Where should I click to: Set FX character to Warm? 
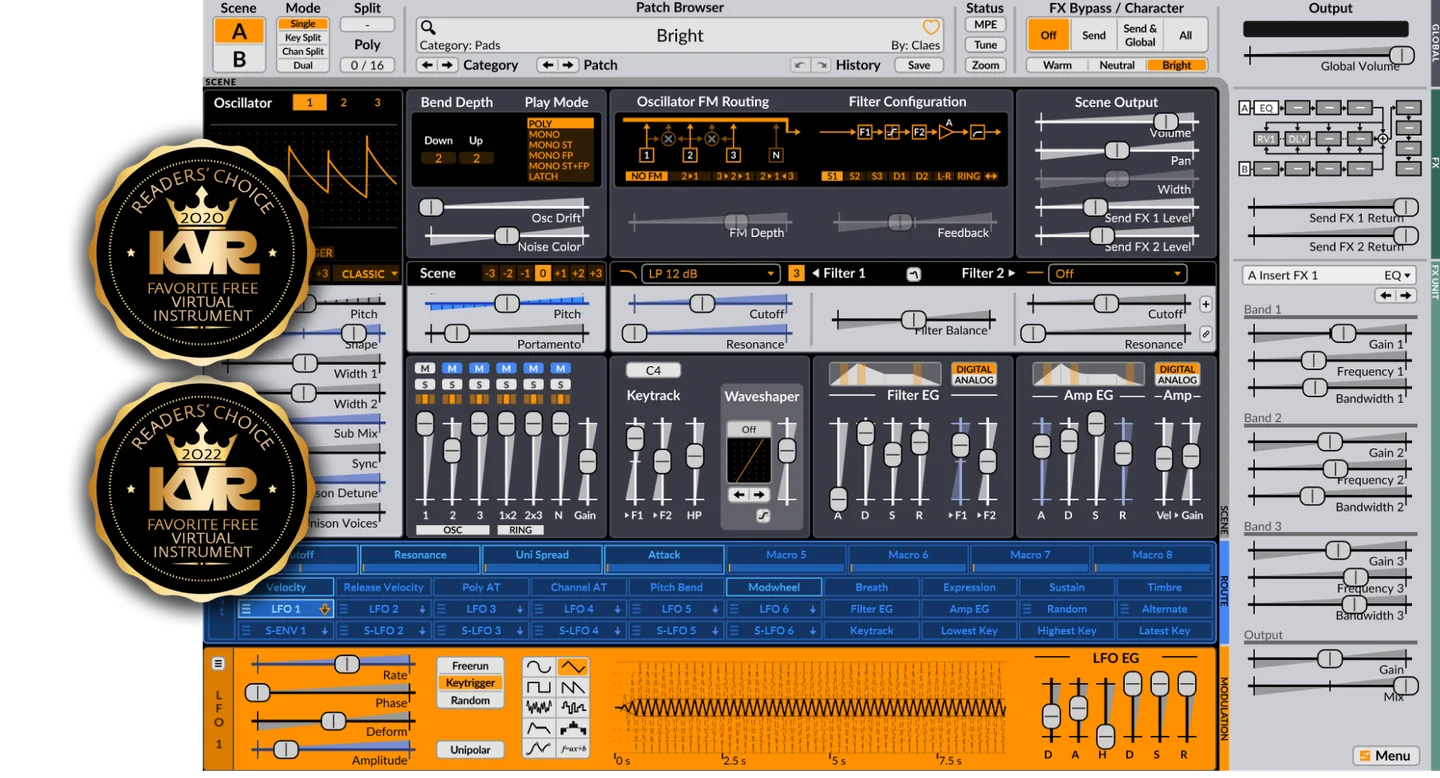1057,65
